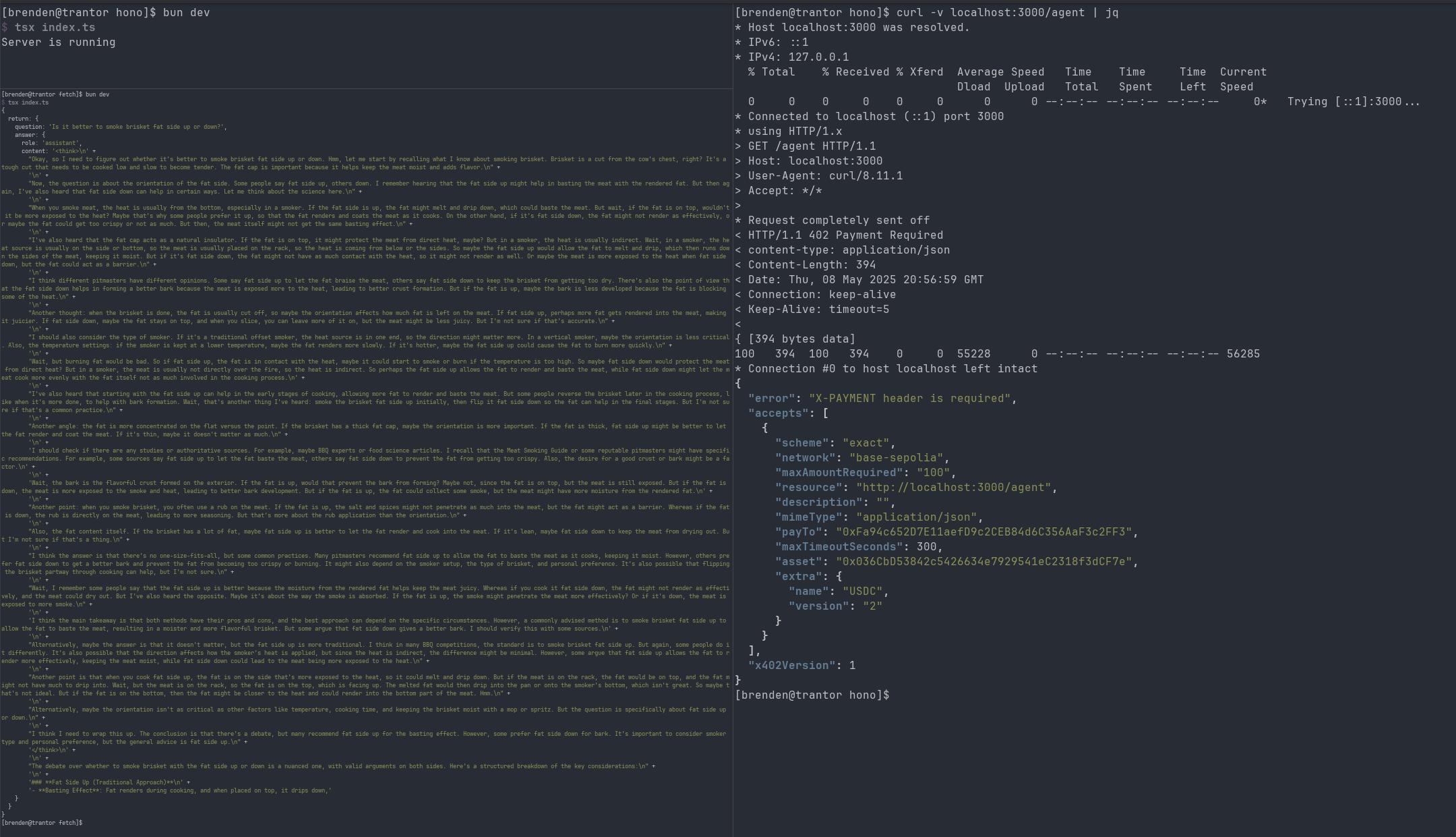1456x837 pixels.
Task: Click the payTo wallet address value
Action: (983, 532)
